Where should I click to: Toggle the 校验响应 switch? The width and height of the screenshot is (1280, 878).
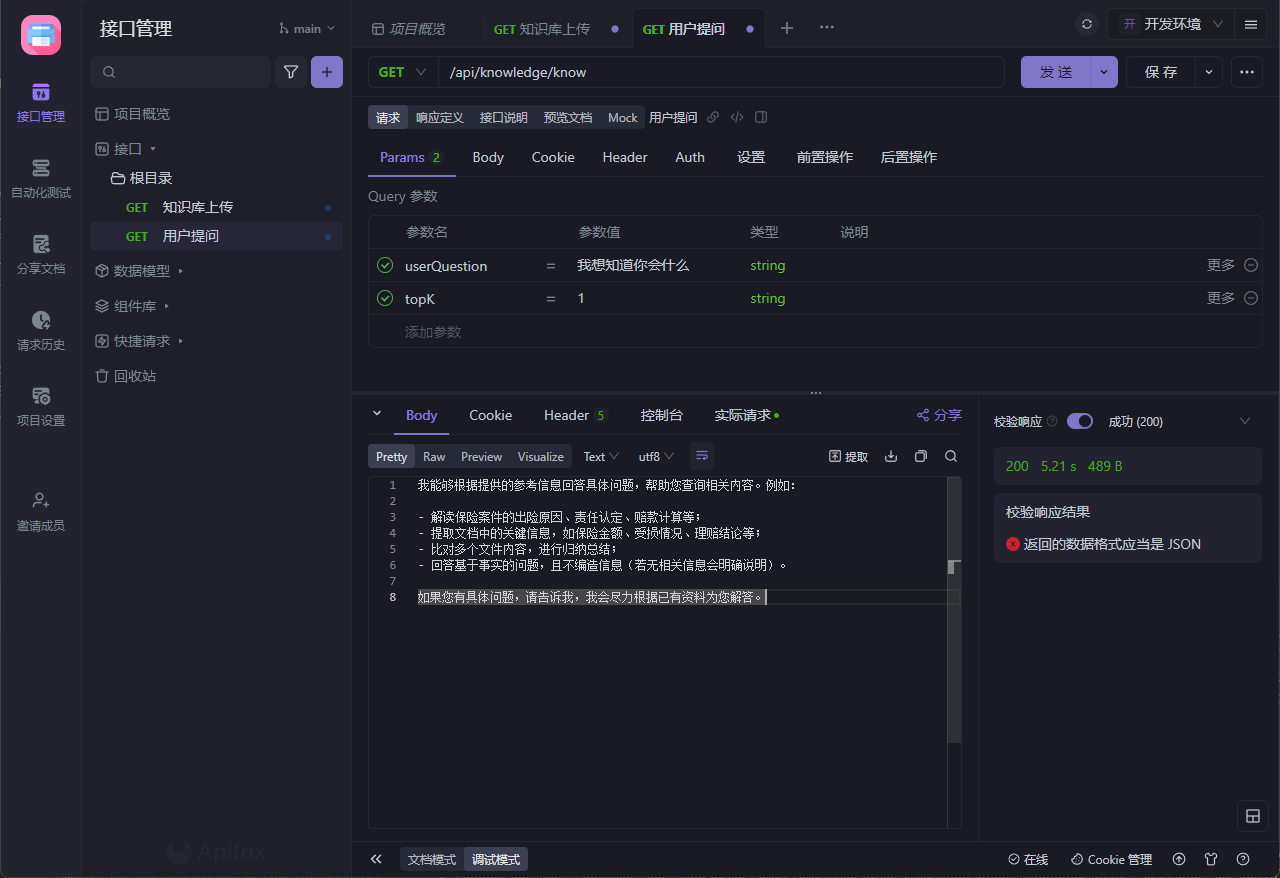[x=1080, y=422]
